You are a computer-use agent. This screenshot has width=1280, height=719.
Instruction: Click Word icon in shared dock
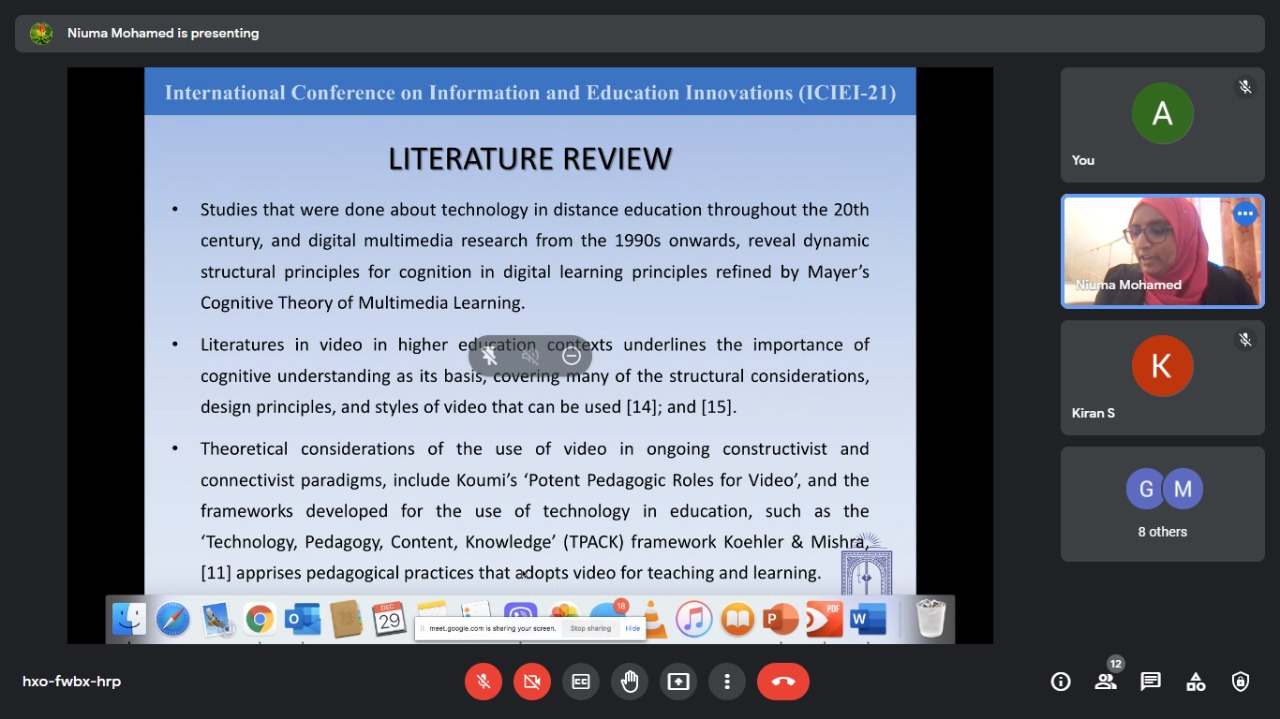pyautogui.click(x=867, y=619)
